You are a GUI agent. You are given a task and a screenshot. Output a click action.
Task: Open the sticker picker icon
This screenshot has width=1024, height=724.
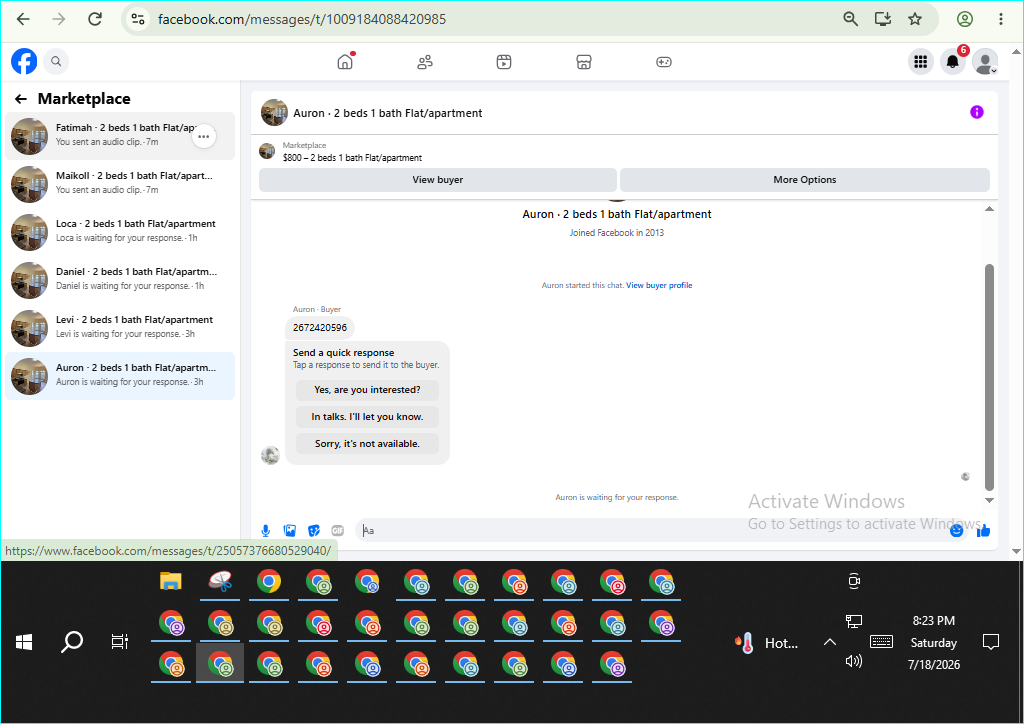(x=313, y=531)
